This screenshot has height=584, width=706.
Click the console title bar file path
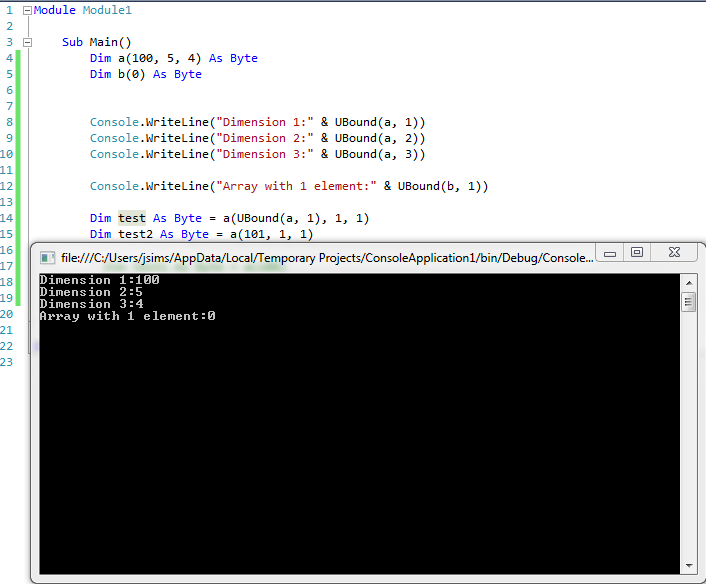pyautogui.click(x=327, y=258)
